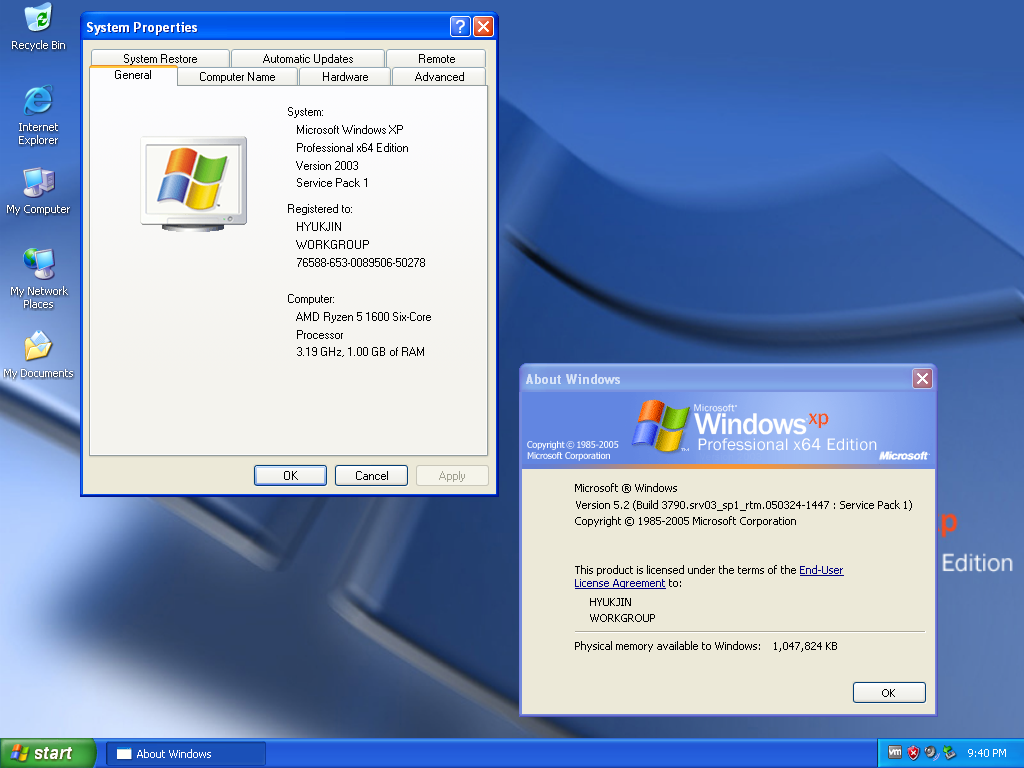Viewport: 1024px width, 768px height.
Task: Select the General tab
Action: pyautogui.click(x=133, y=75)
